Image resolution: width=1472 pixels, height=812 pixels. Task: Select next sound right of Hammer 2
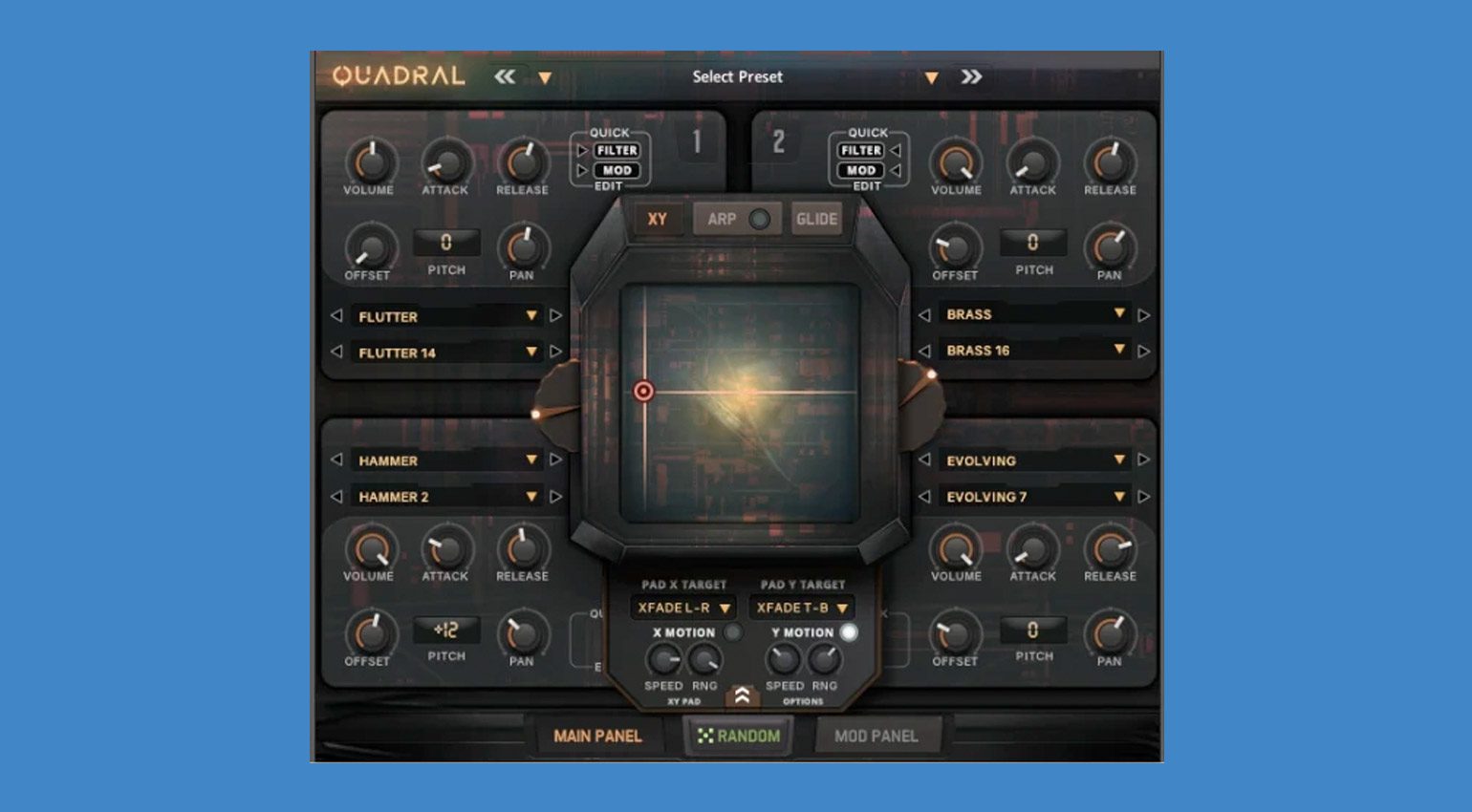(x=556, y=497)
